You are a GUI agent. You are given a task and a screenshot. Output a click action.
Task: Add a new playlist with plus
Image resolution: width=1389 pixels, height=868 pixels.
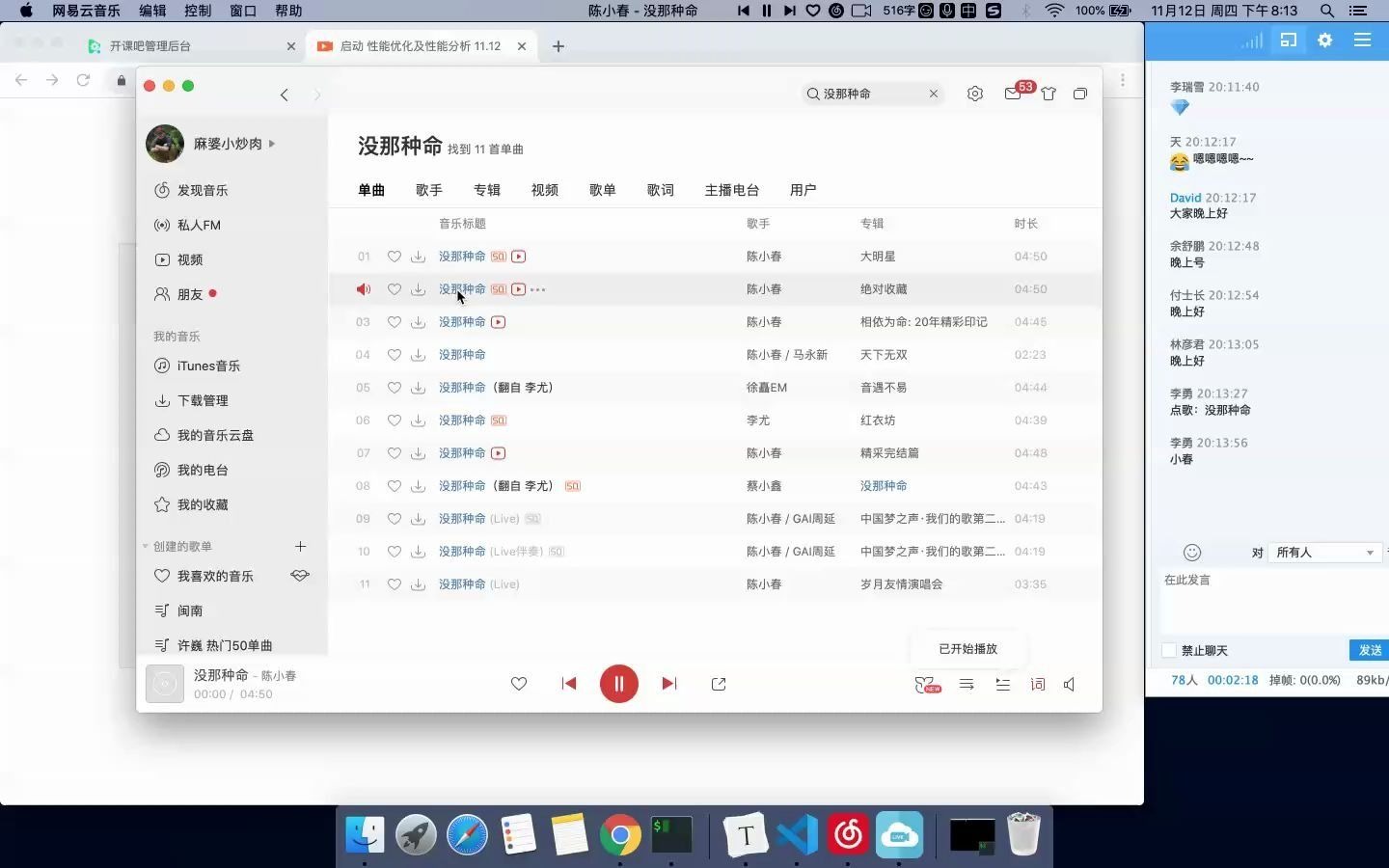coord(300,546)
